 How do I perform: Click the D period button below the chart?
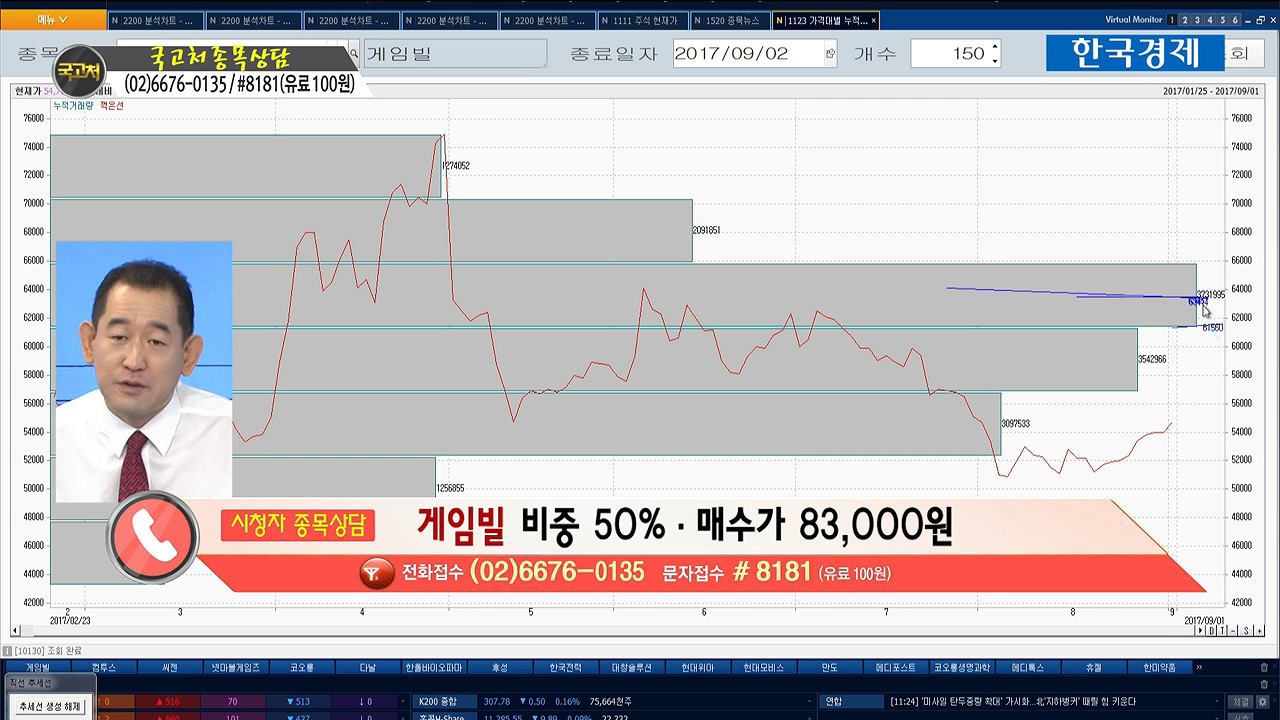click(x=1211, y=631)
